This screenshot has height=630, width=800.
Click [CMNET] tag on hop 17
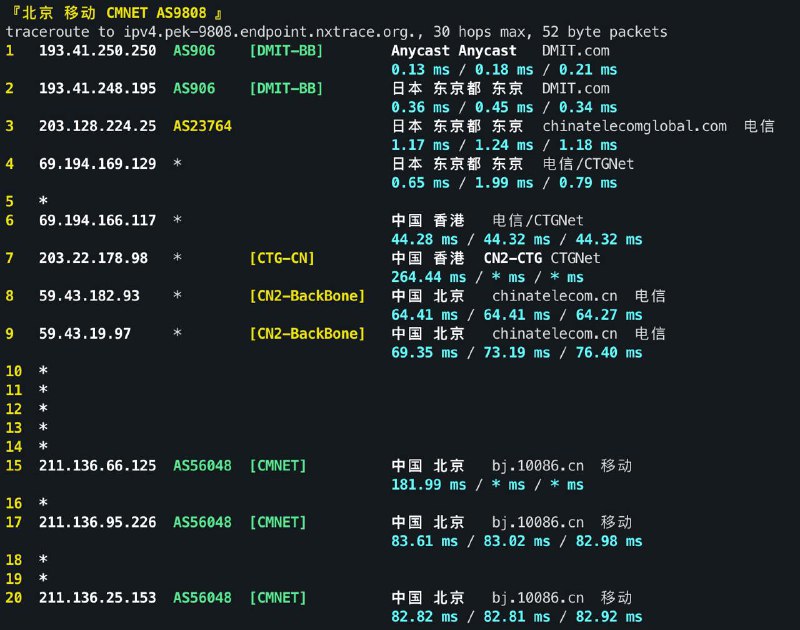[278, 523]
